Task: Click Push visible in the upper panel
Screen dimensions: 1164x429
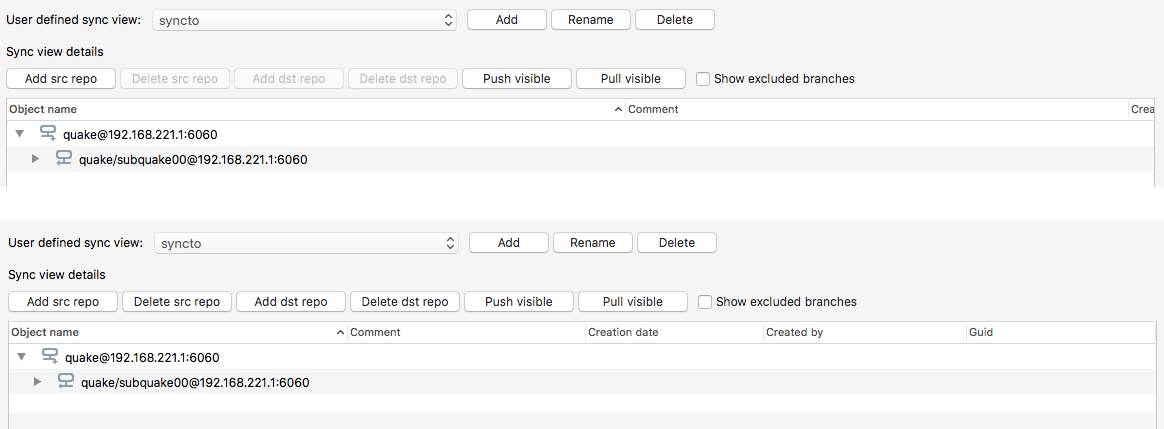Action: pos(516,79)
